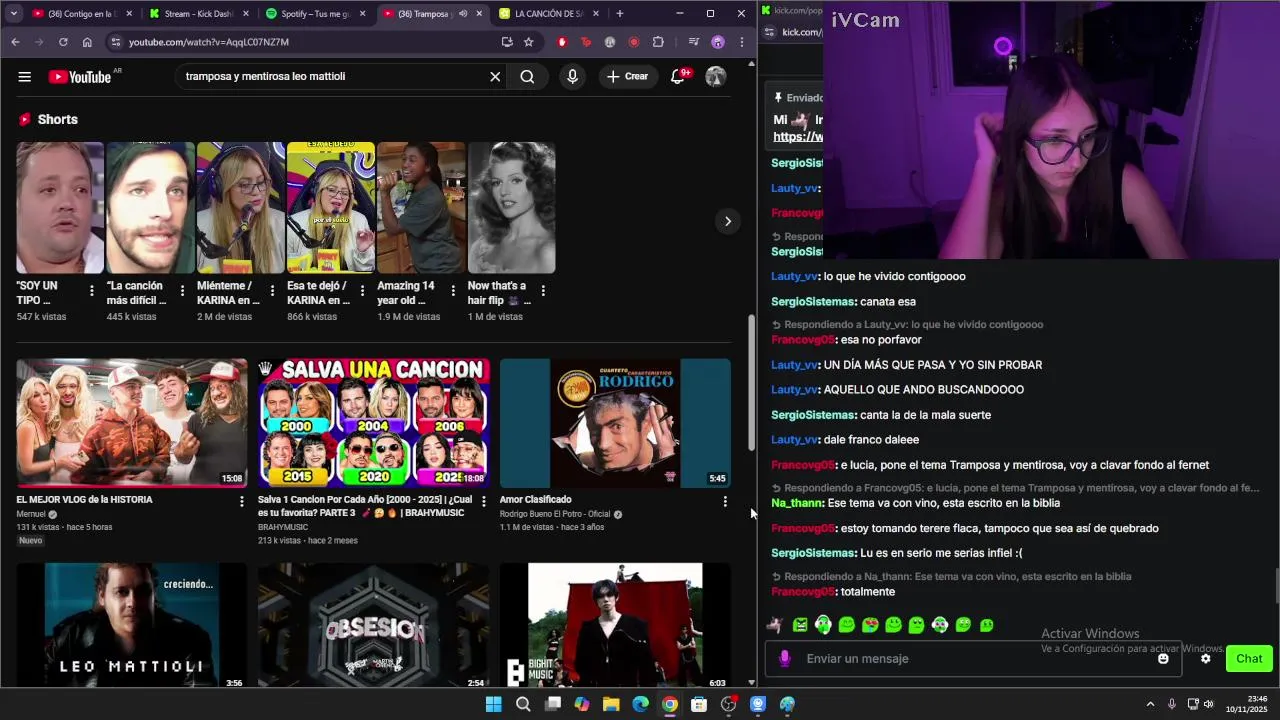
Task: Open Chrome home page button
Action: [x=87, y=42]
